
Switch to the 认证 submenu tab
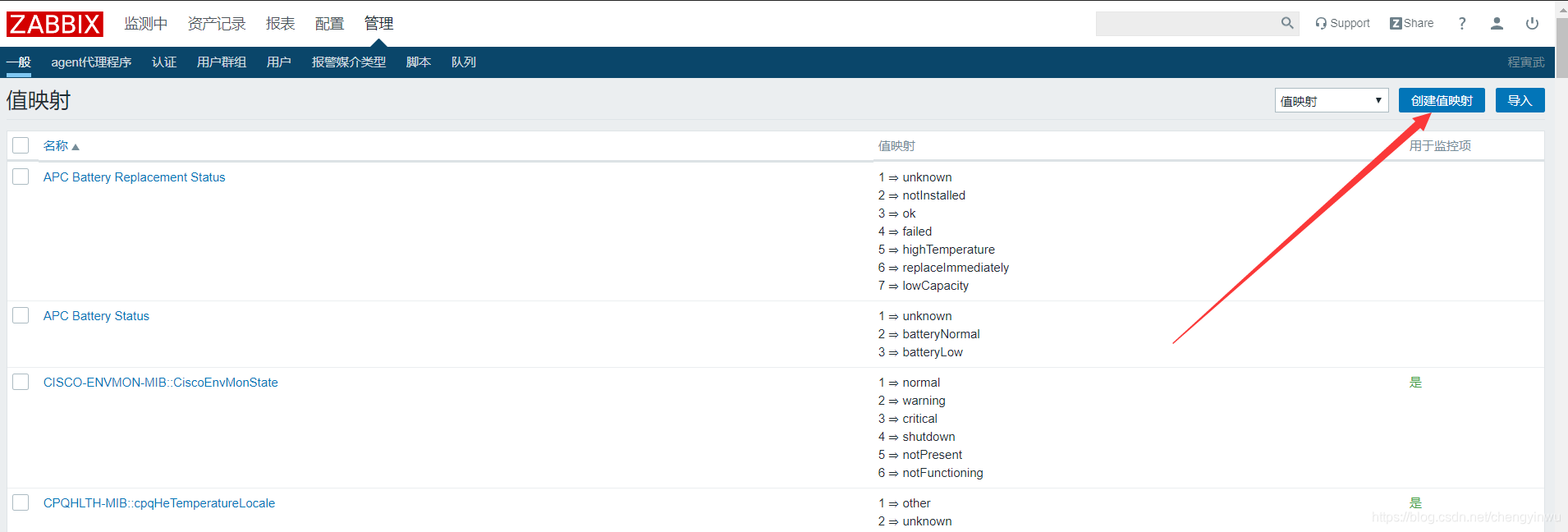pyautogui.click(x=164, y=62)
